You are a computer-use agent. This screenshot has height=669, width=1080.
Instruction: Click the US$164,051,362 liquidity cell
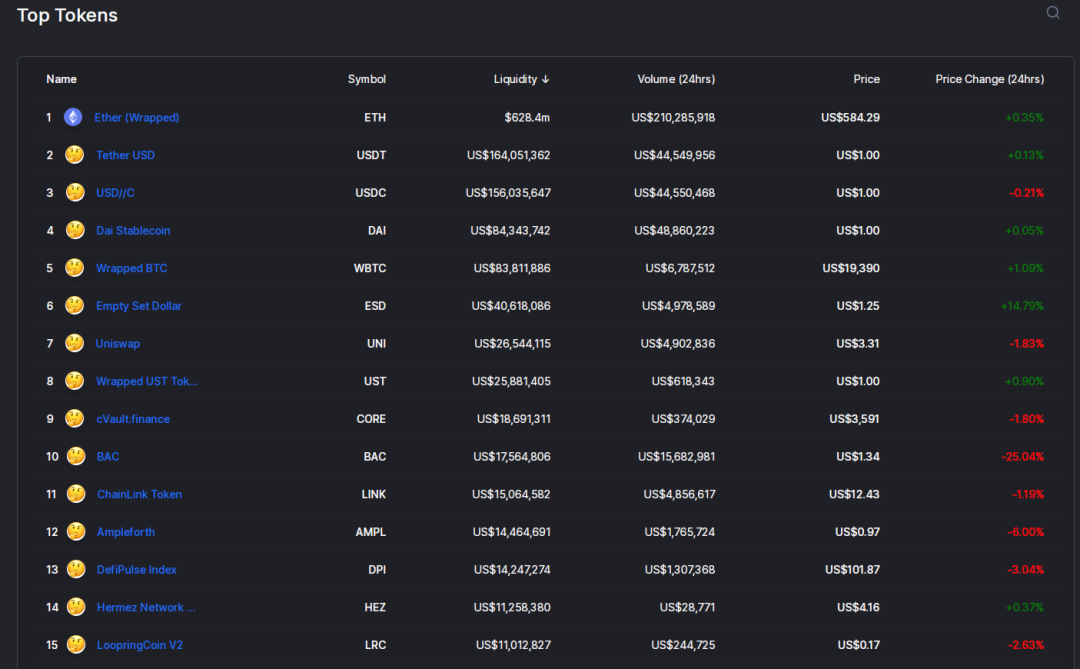pos(508,155)
